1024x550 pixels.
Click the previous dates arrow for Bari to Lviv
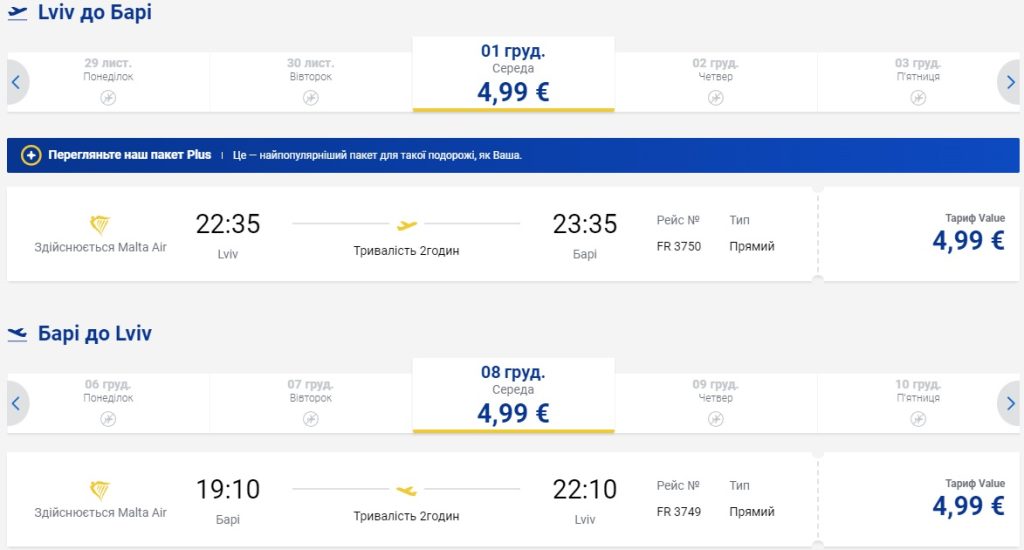[x=16, y=404]
